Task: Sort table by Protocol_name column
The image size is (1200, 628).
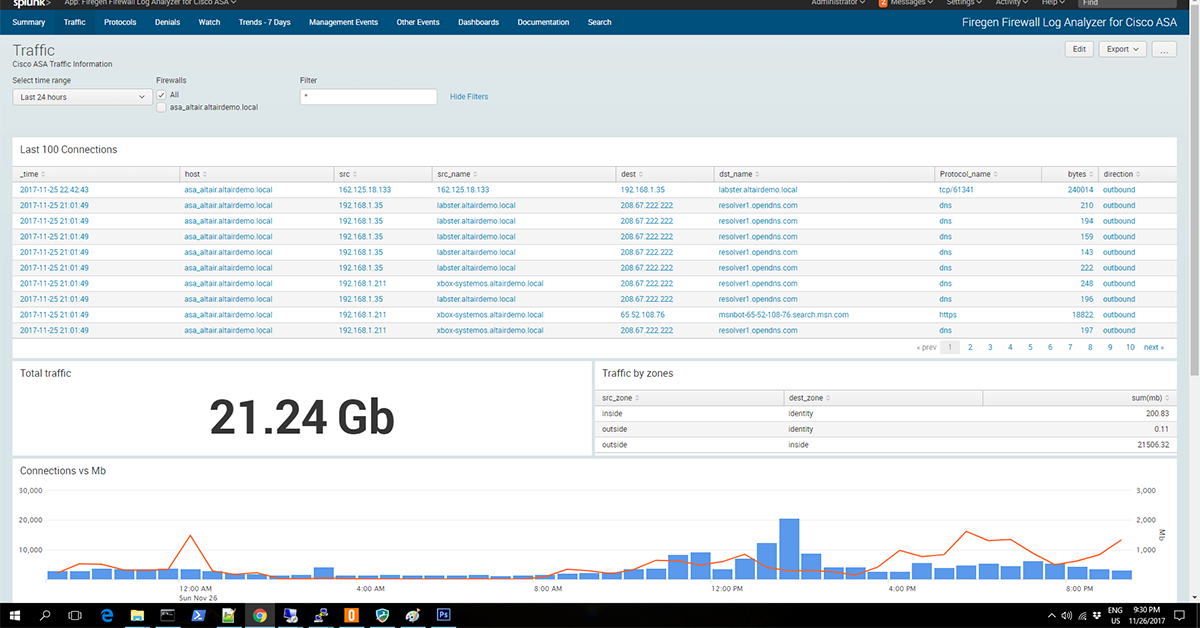Action: (970, 174)
